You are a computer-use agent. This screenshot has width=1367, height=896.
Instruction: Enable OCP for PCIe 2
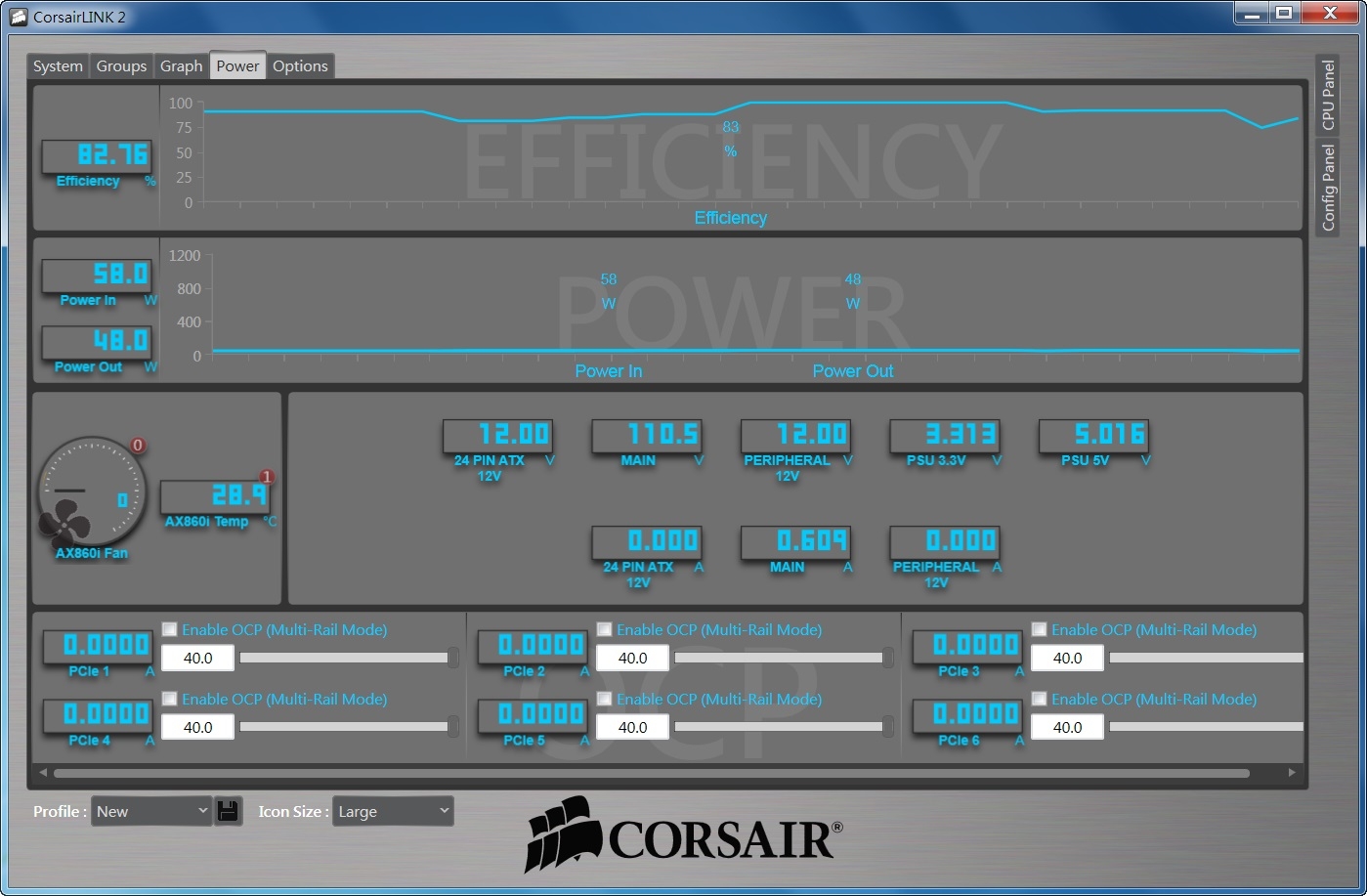pos(604,629)
